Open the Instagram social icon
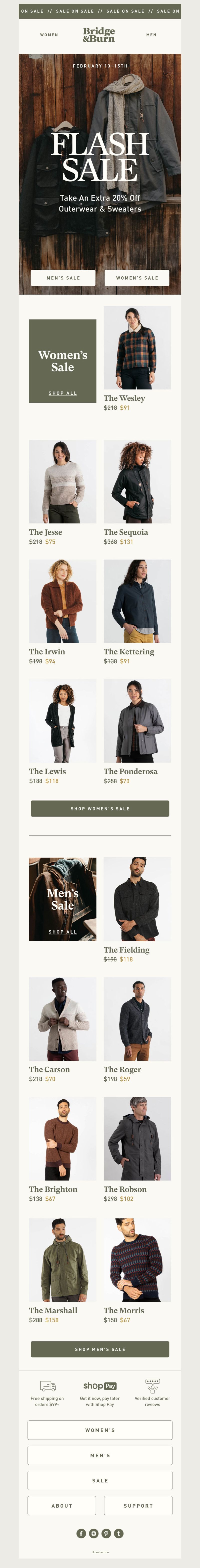 [x=93, y=1533]
